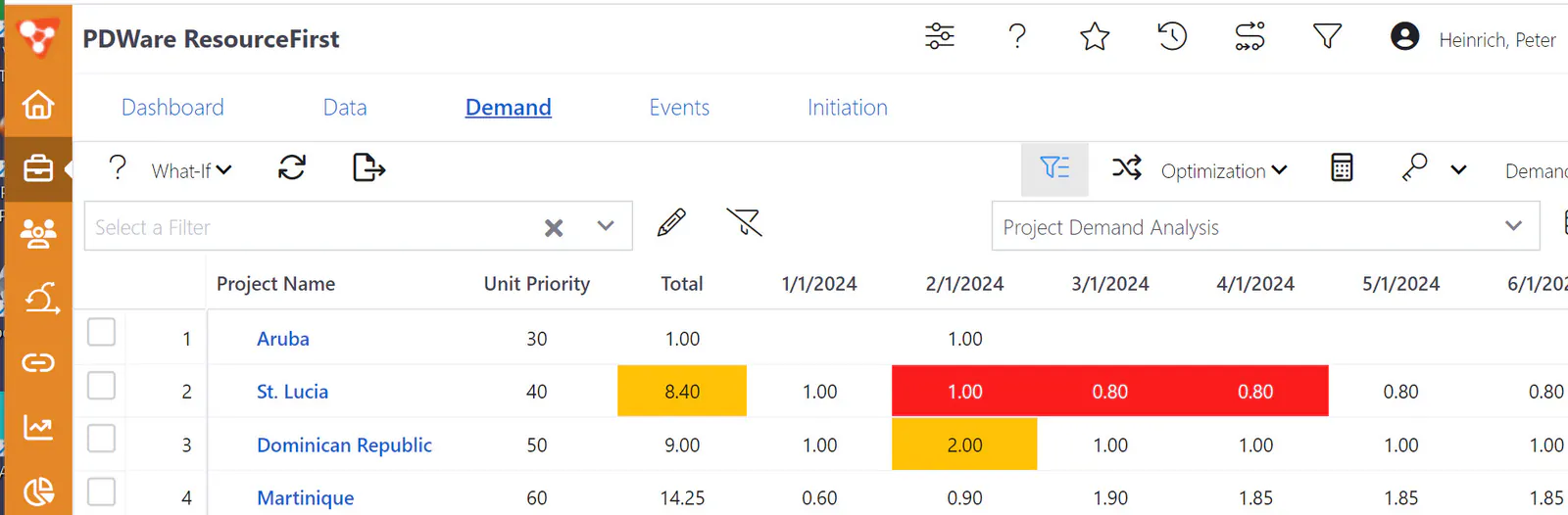Screen dimensions: 1568x515
Task: Open the Dominican Republic project link
Action: [344, 445]
